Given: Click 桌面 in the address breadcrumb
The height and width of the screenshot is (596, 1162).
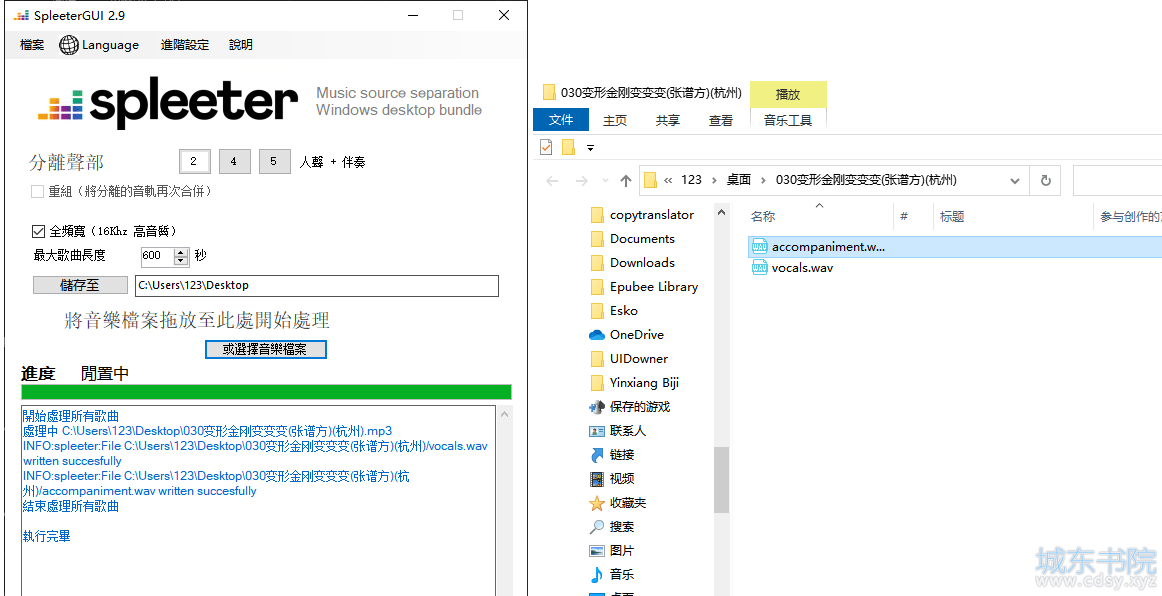Looking at the screenshot, I should 739,180.
